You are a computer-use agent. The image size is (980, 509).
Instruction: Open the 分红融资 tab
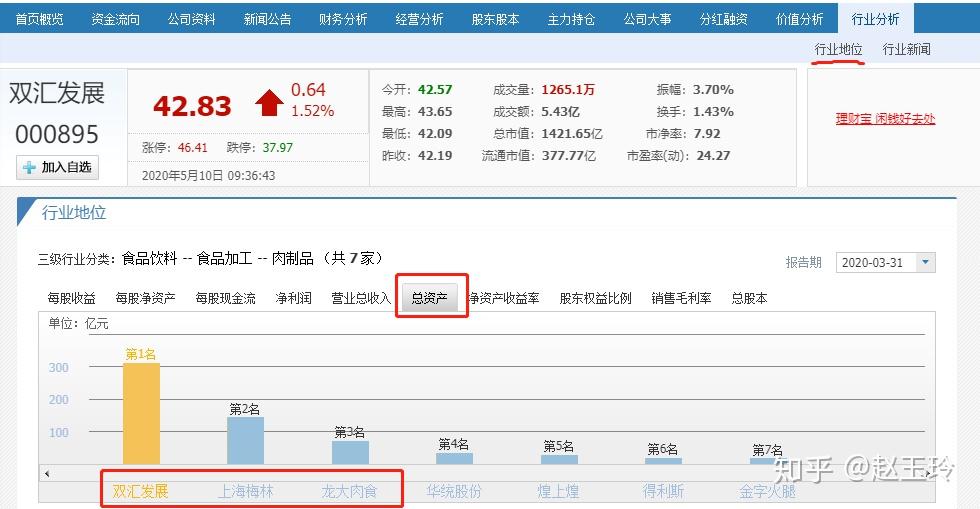(x=724, y=19)
